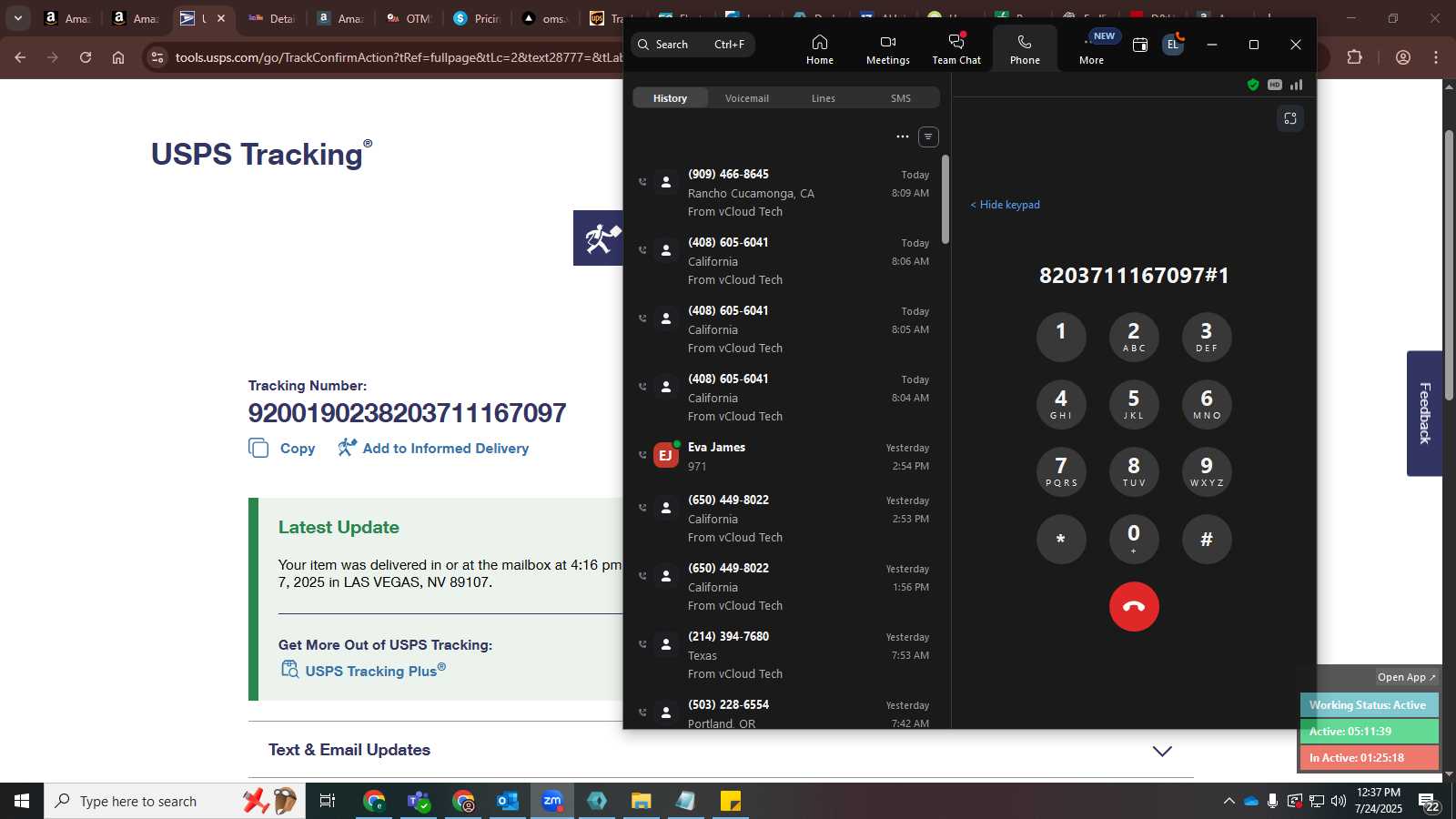Image resolution: width=1456 pixels, height=819 pixels.
Task: Dial keypad digit 6 MNO
Action: point(1207,404)
